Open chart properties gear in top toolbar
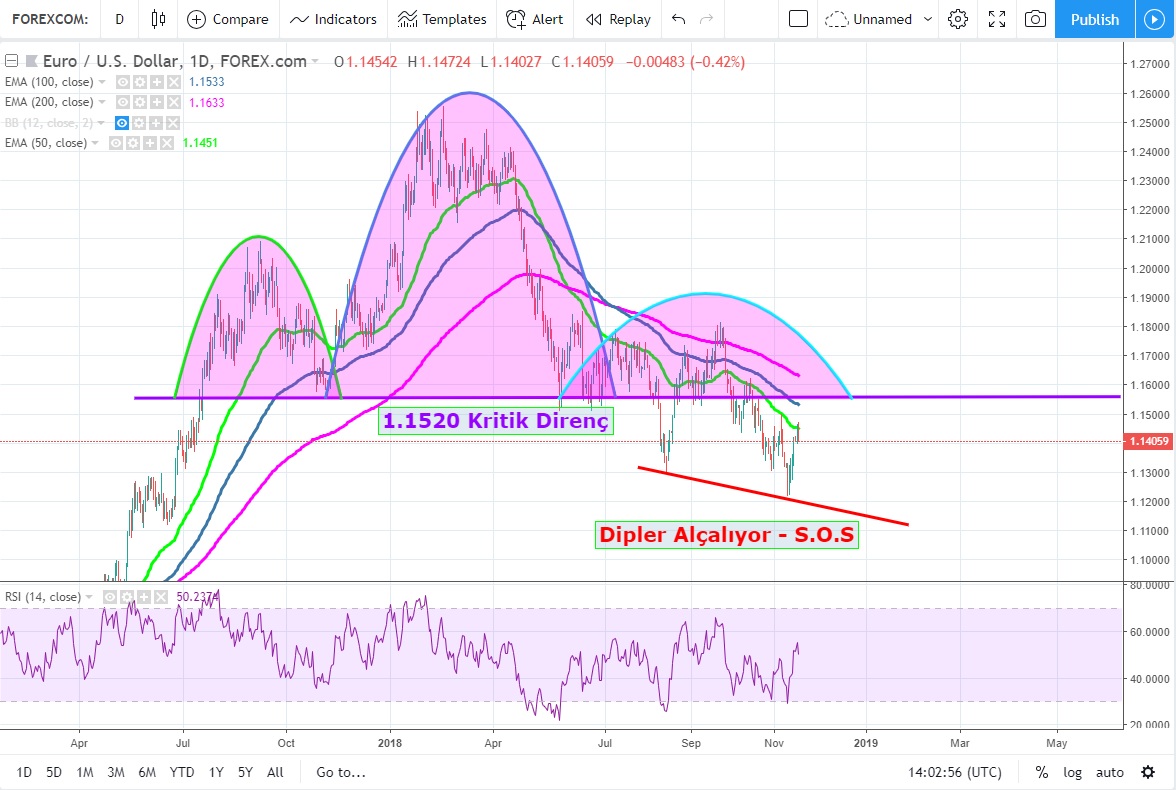 point(958,19)
